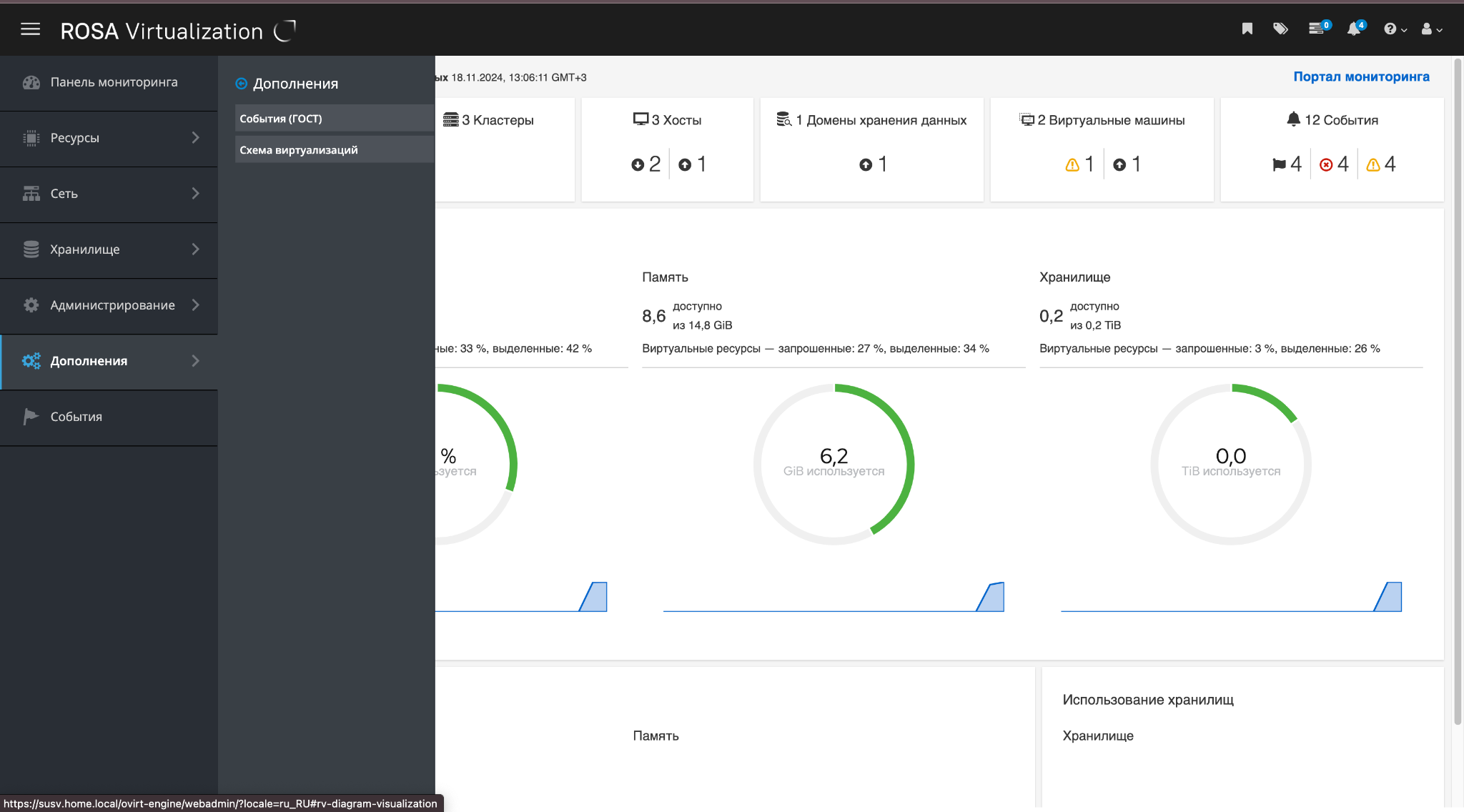The height and width of the screenshot is (812, 1464).
Task: Toggle the hamburger navigation menu
Action: click(30, 29)
